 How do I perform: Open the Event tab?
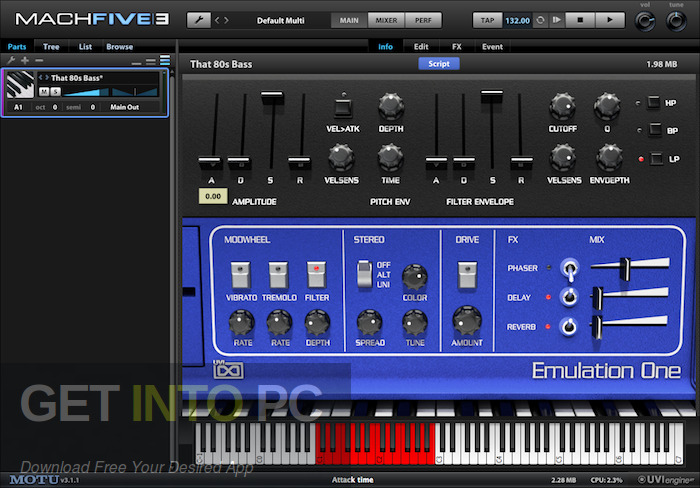point(492,46)
